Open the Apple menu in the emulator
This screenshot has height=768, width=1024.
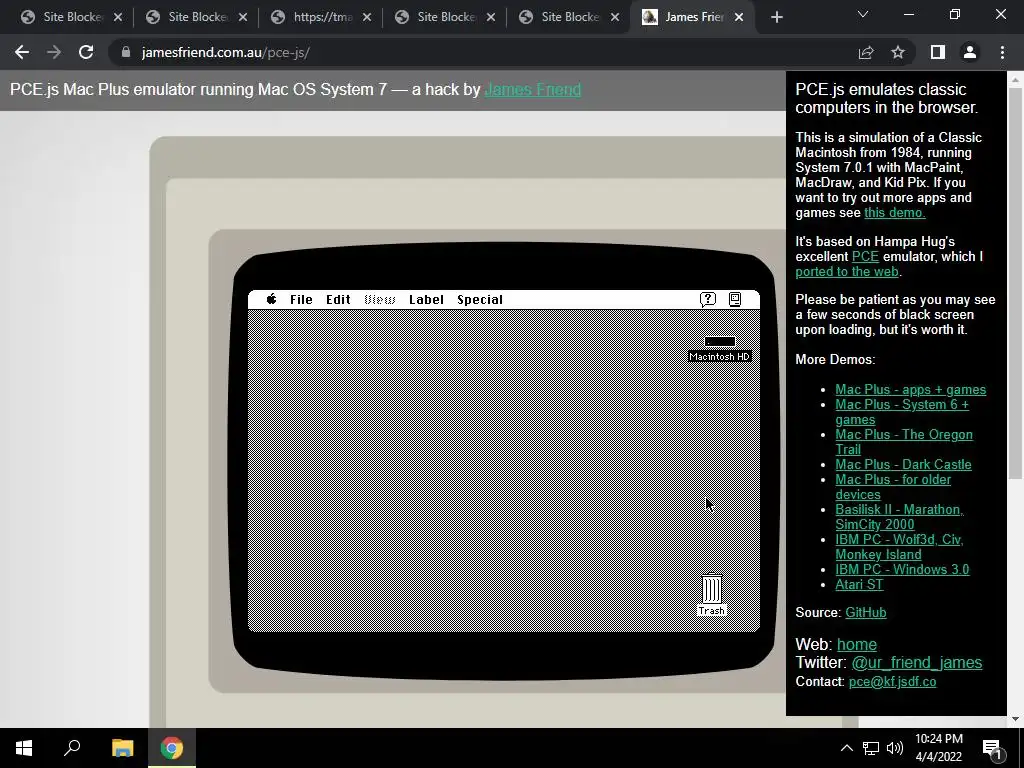pyautogui.click(x=271, y=299)
